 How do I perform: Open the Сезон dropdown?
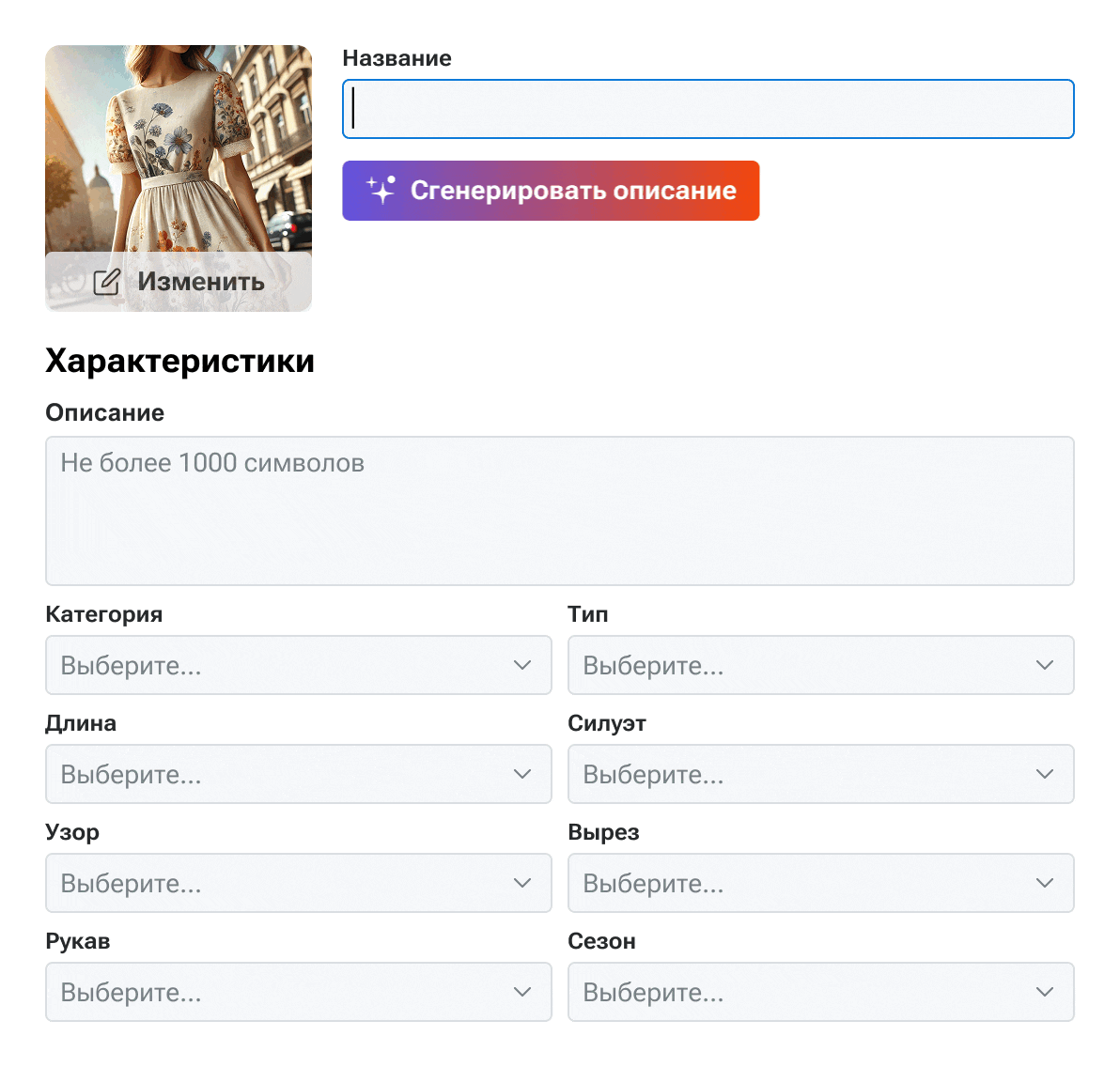click(819, 992)
